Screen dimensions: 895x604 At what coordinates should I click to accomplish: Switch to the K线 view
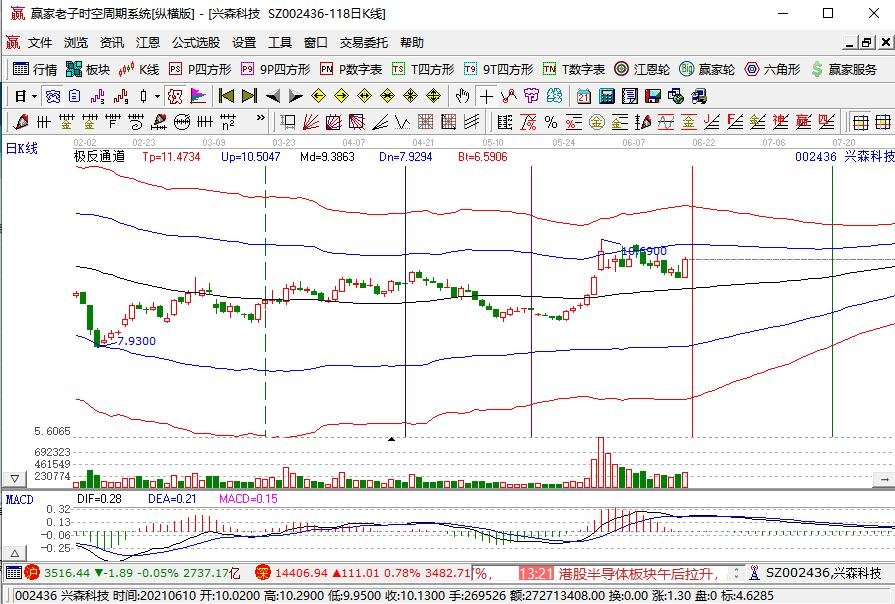(x=139, y=69)
